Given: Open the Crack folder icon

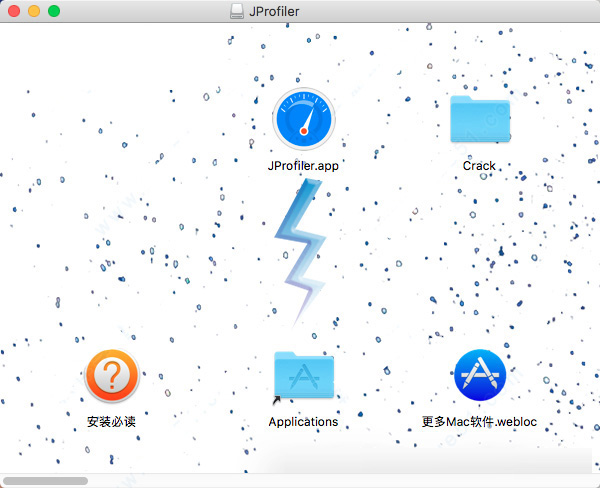Looking at the screenshot, I should 480,119.
